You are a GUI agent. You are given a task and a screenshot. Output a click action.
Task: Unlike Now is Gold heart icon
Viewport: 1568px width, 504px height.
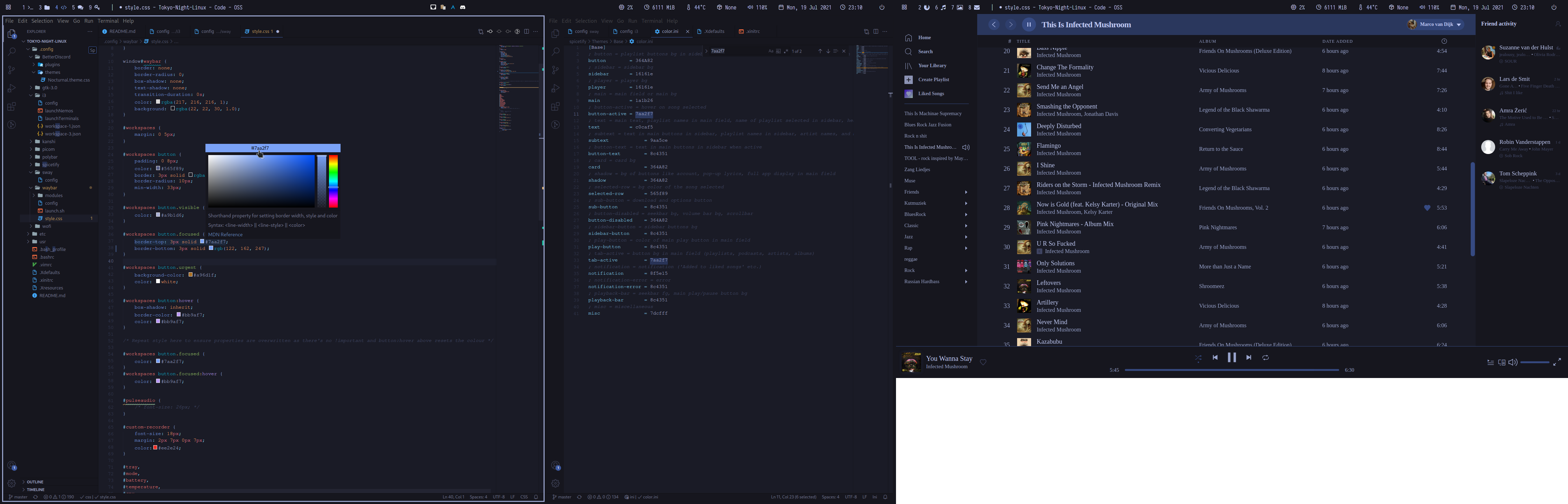pos(1427,208)
